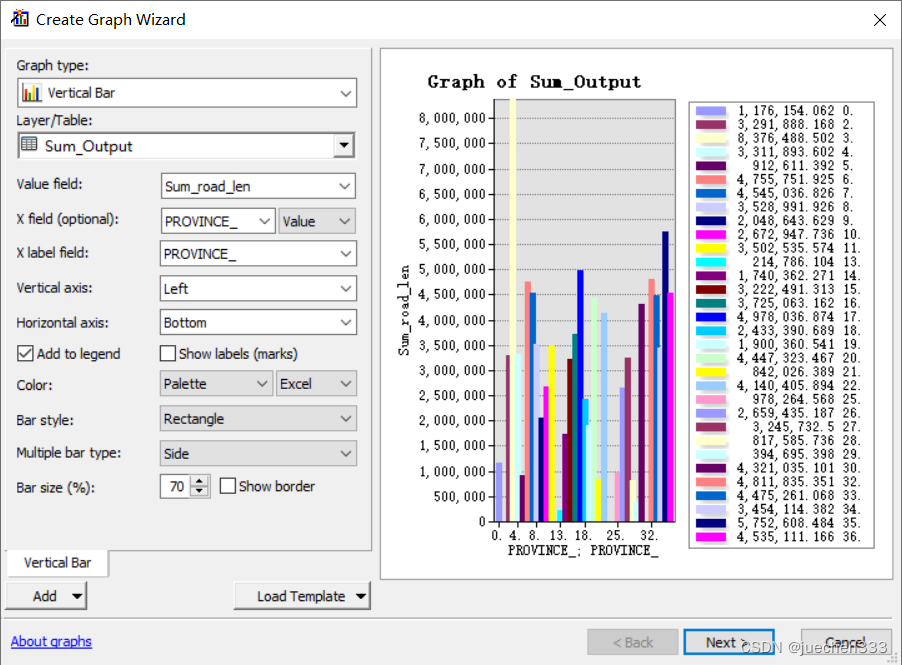Click the Vertical Bar chart icon in Graph type
This screenshot has width=902, height=665.
click(32, 93)
